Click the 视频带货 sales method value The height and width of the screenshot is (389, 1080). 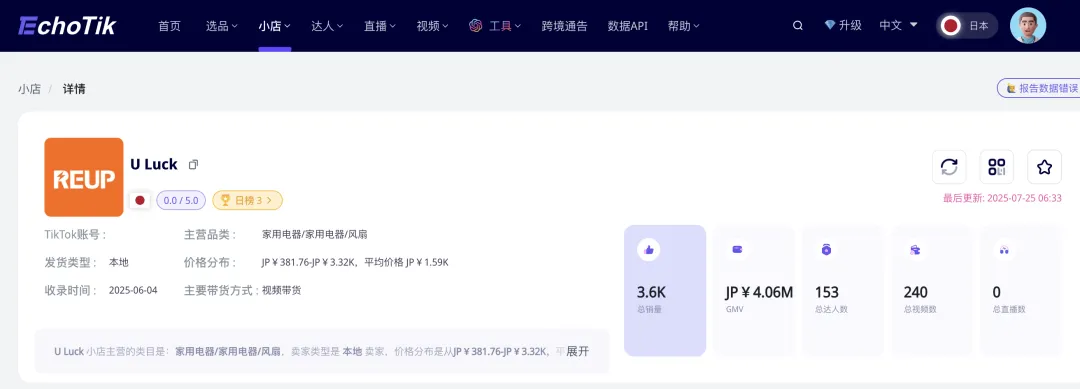coord(281,291)
